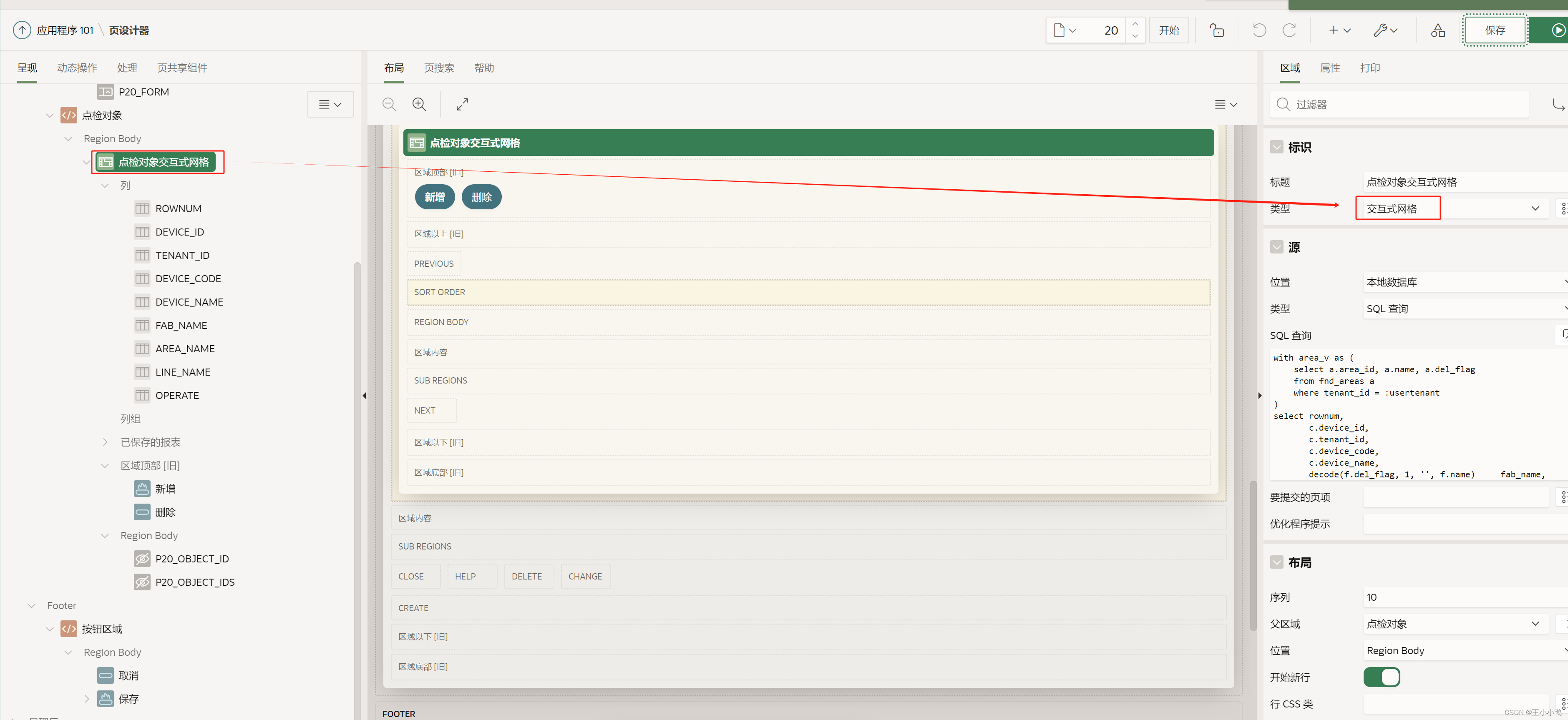Open the page selector document icon
Screen dimensions: 1568x720
tap(1065, 30)
